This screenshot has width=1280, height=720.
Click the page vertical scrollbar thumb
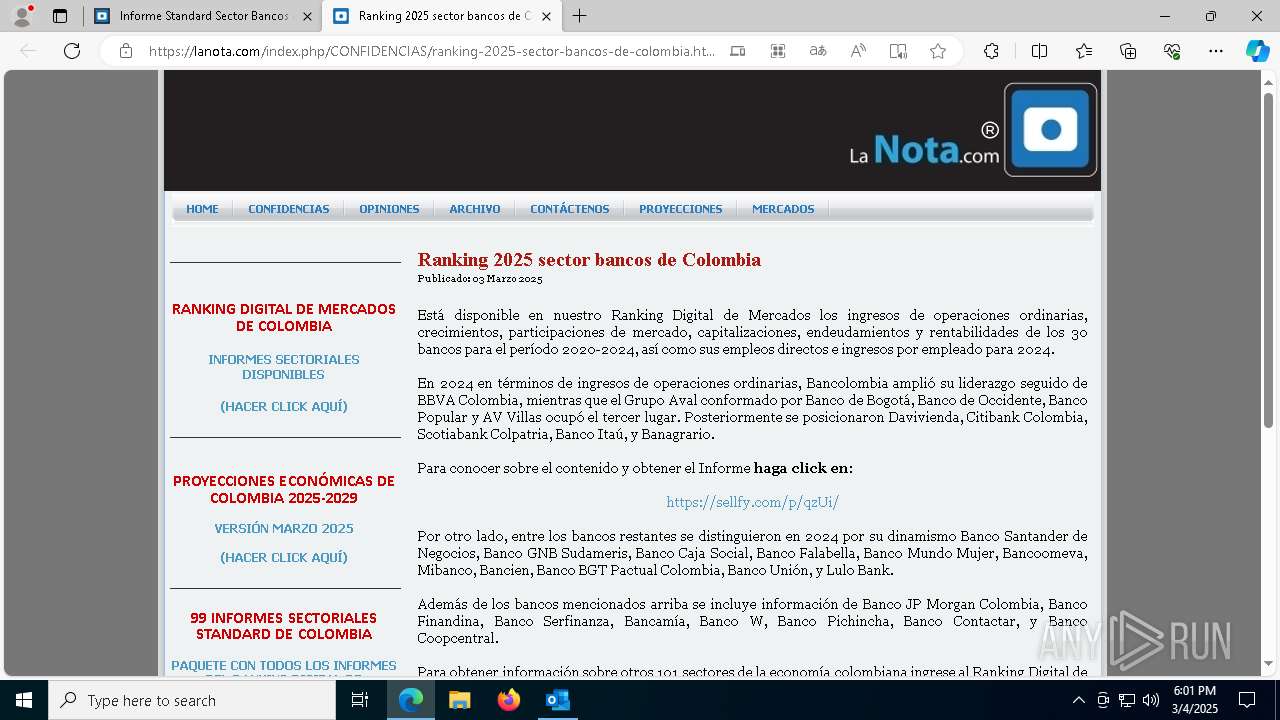coord(1269,260)
